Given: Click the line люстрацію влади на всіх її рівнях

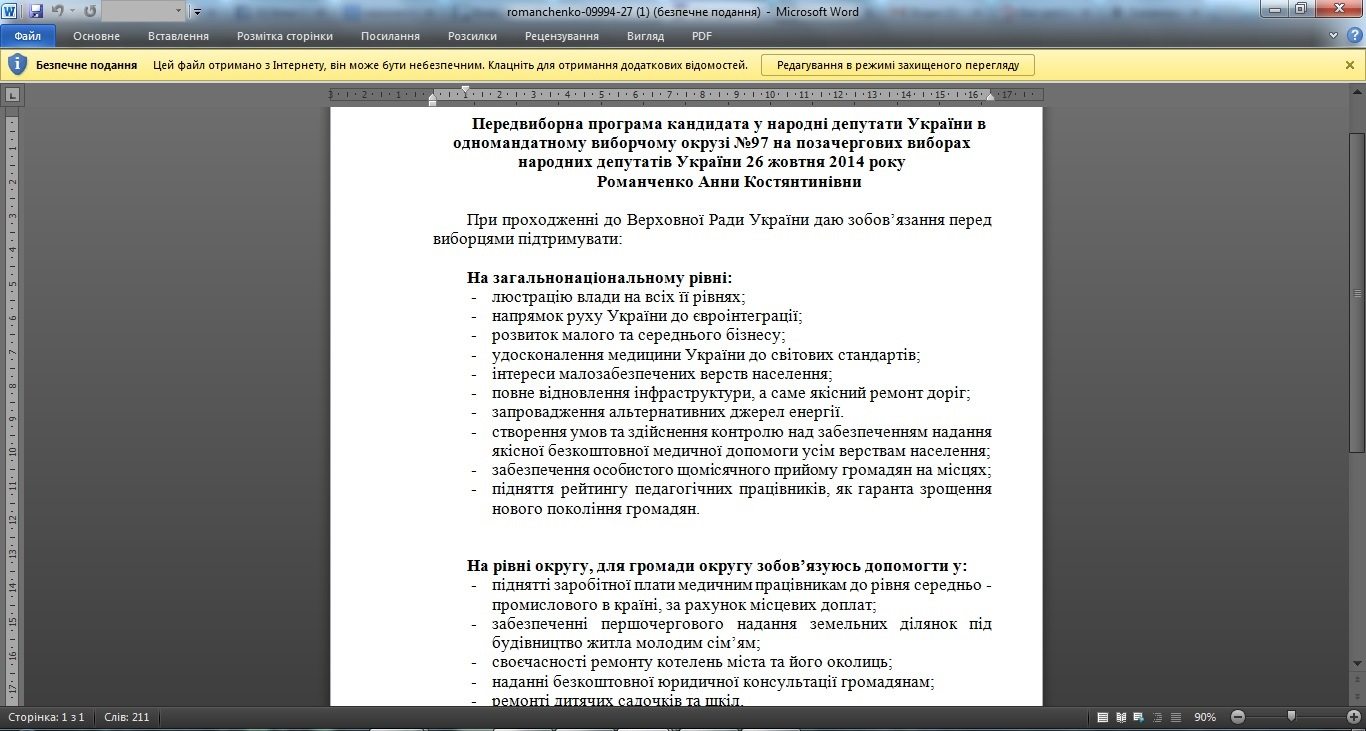Looking at the screenshot, I should point(618,297).
